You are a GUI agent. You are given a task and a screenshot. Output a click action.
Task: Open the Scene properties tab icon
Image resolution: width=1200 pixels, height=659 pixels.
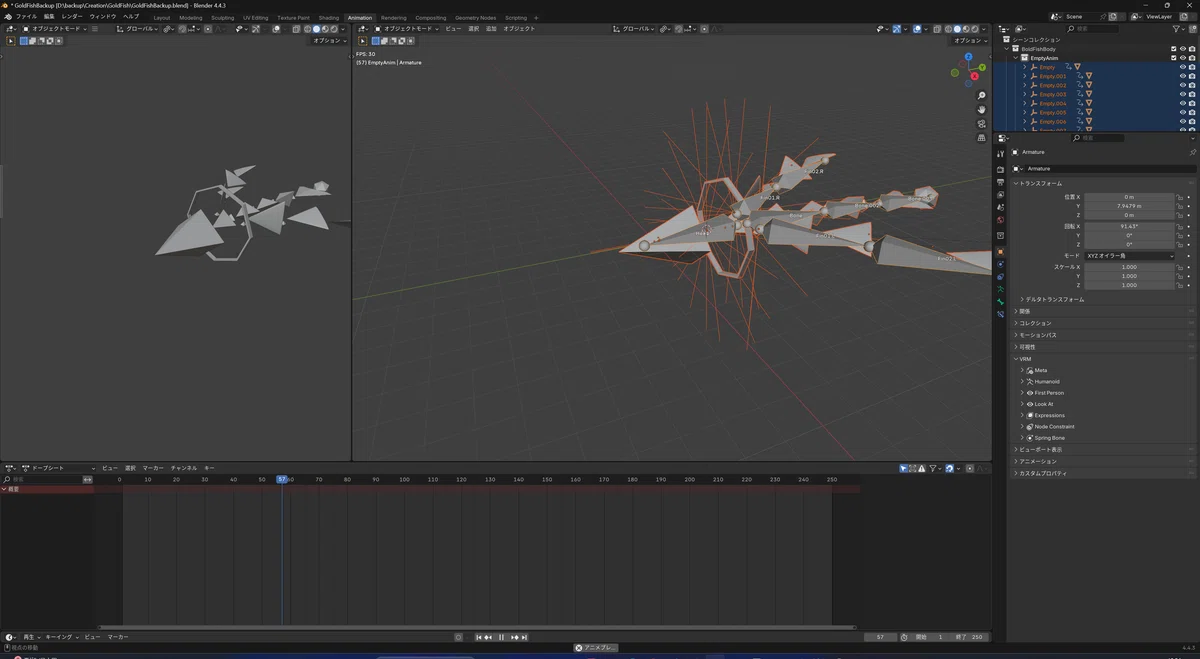coord(1000,207)
